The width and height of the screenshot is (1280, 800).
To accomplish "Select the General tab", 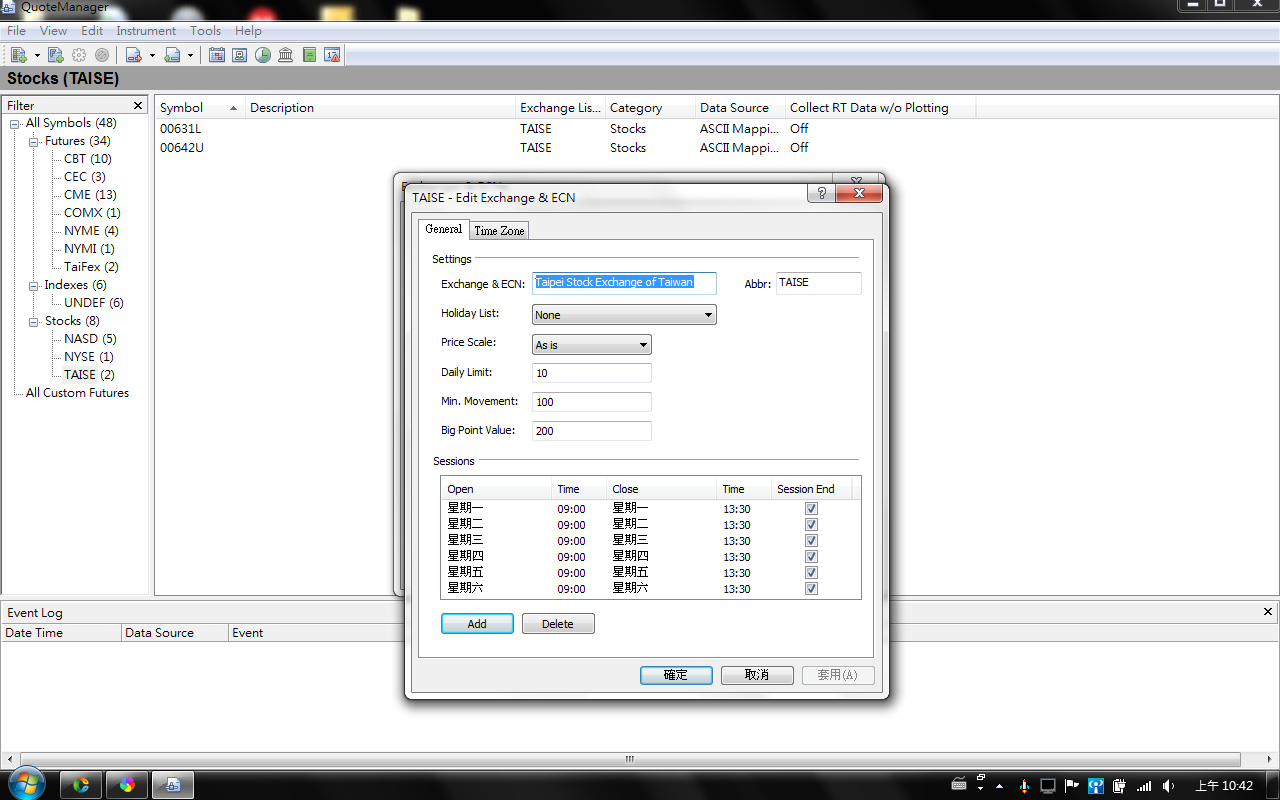I will coord(444,229).
